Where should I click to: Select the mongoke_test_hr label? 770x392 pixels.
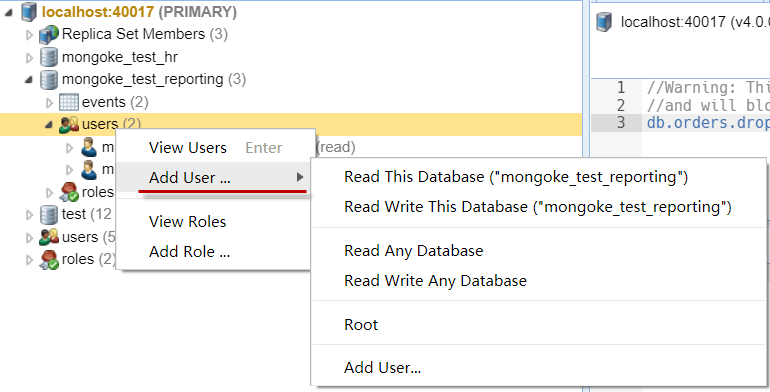(119, 57)
